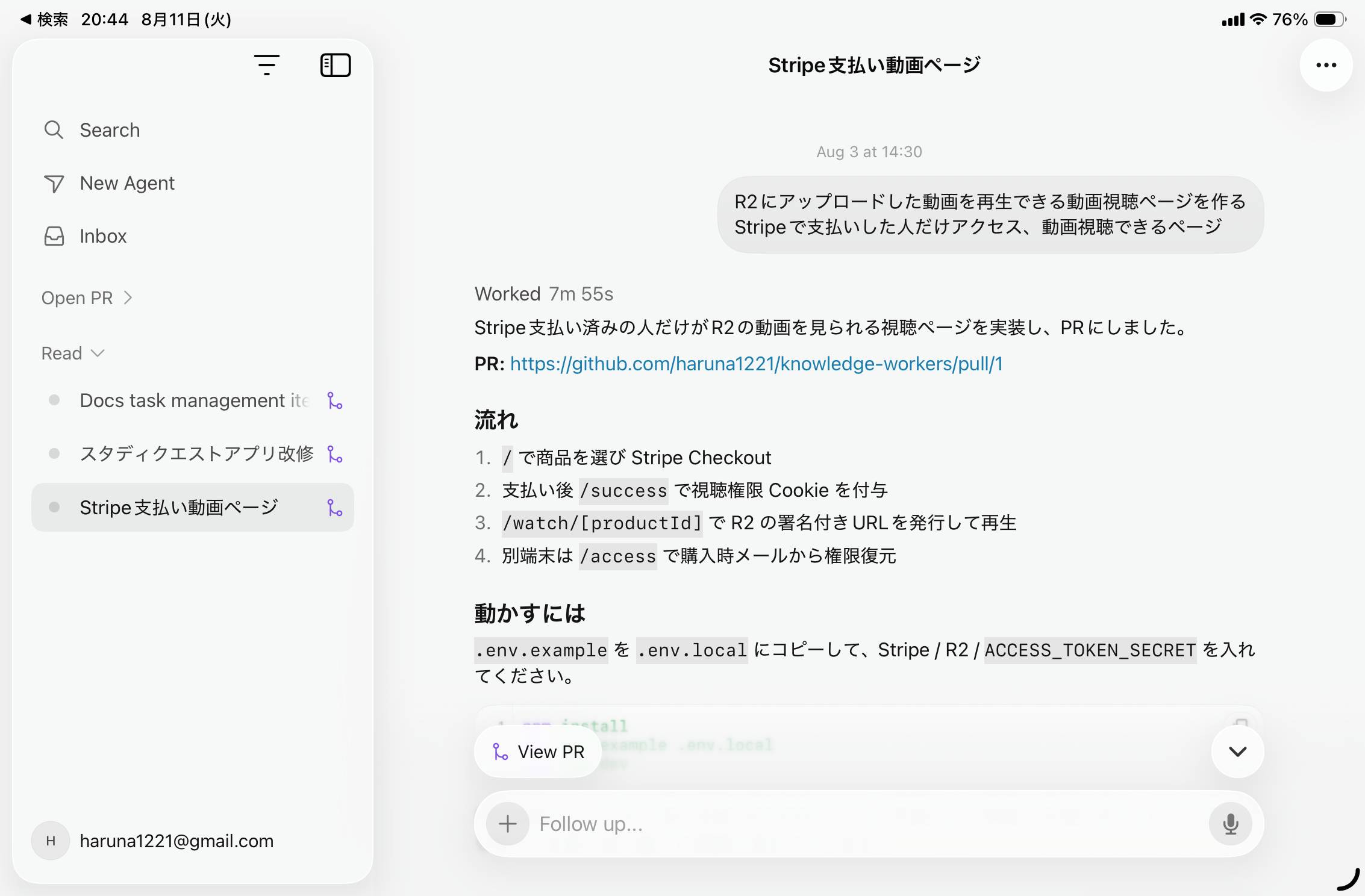
Task: Open the filter/sort icon in the sidebar header
Action: (x=266, y=65)
